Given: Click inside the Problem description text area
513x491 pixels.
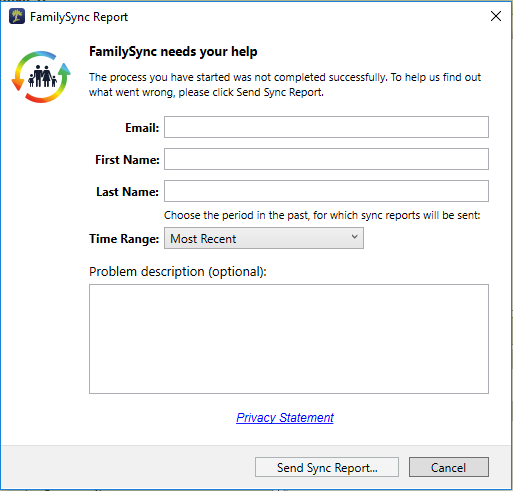Looking at the screenshot, I should point(289,339).
